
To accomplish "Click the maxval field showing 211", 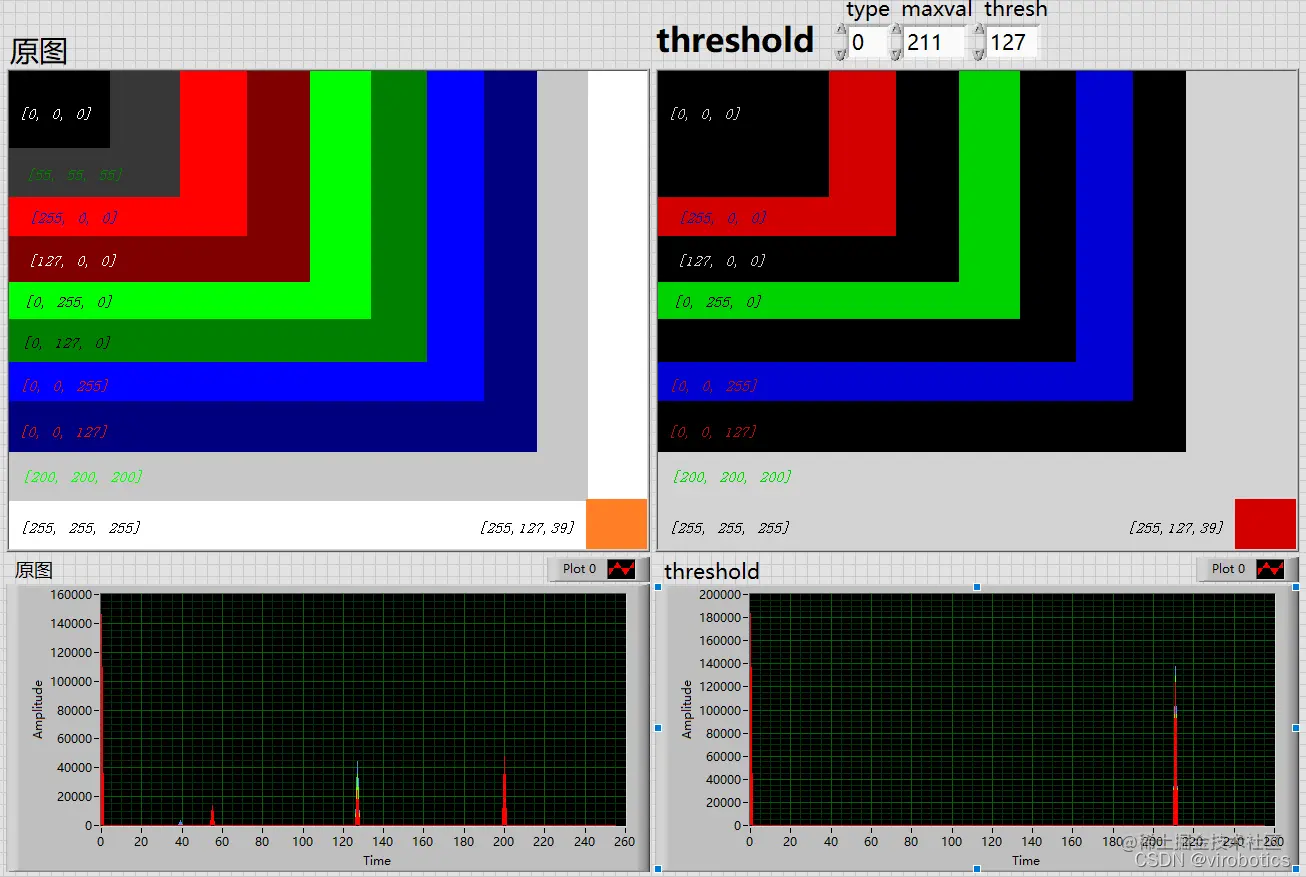I will [936, 42].
